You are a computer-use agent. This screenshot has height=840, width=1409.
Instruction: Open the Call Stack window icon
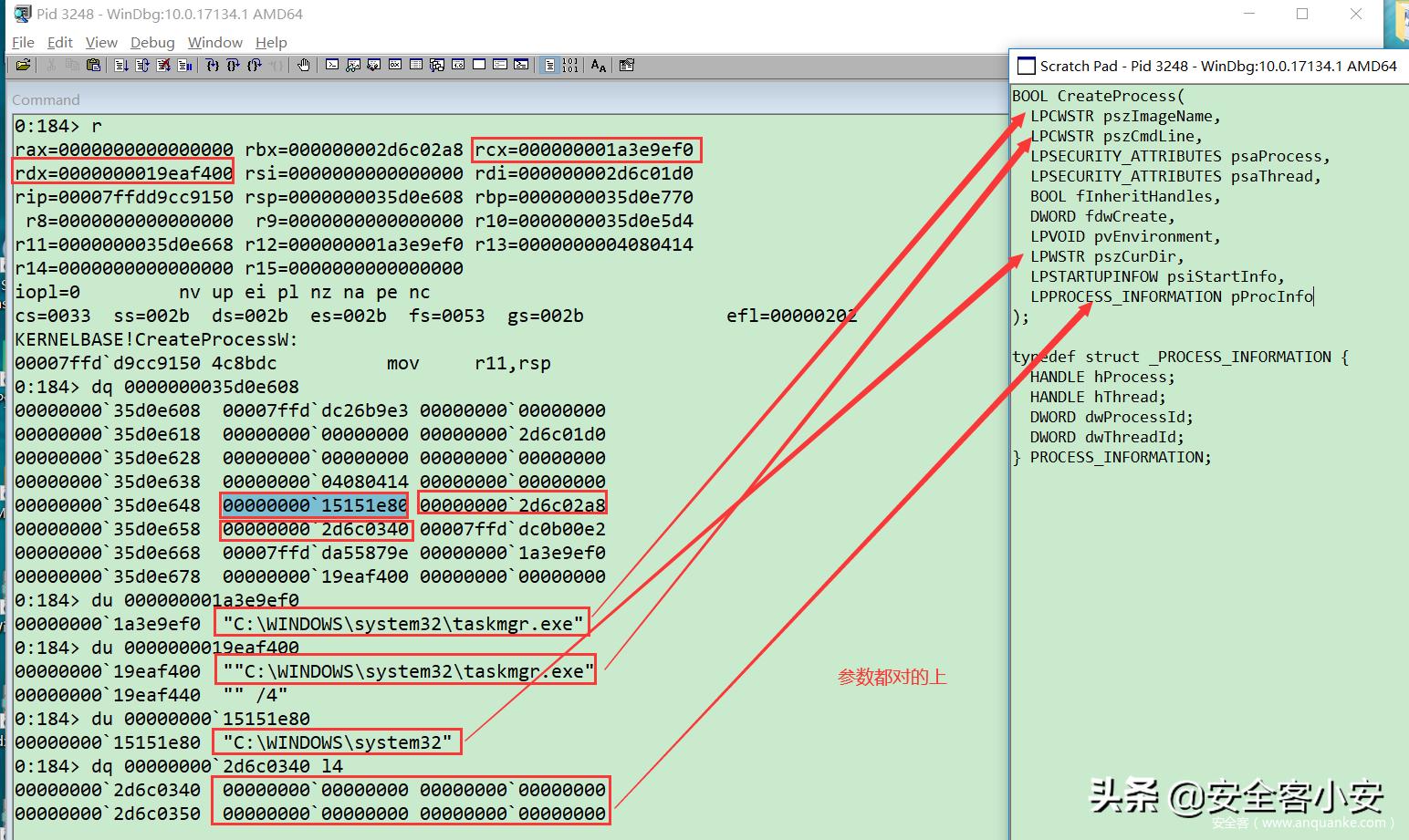point(437,65)
